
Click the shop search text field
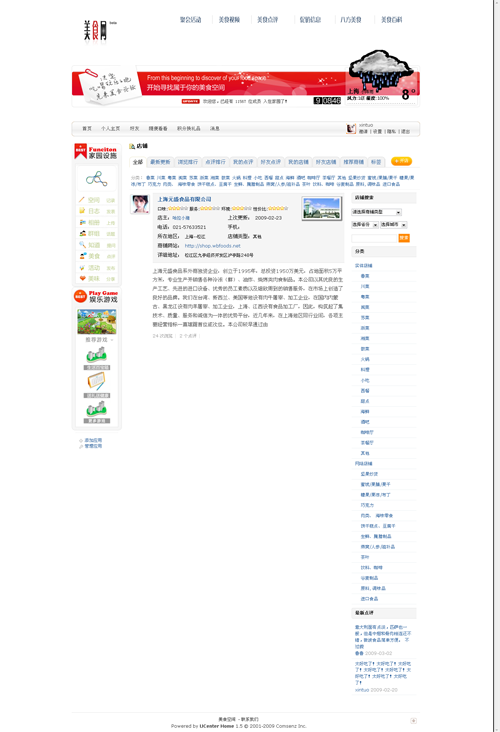coord(374,238)
